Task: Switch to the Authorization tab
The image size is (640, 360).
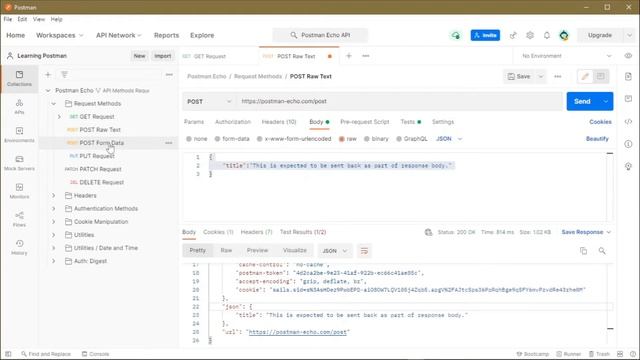Action: [x=233, y=122]
